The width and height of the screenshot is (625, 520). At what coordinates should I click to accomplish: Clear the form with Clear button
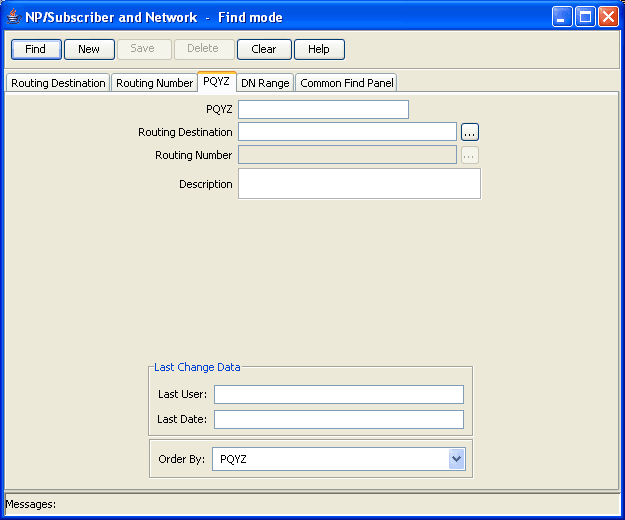(x=264, y=49)
